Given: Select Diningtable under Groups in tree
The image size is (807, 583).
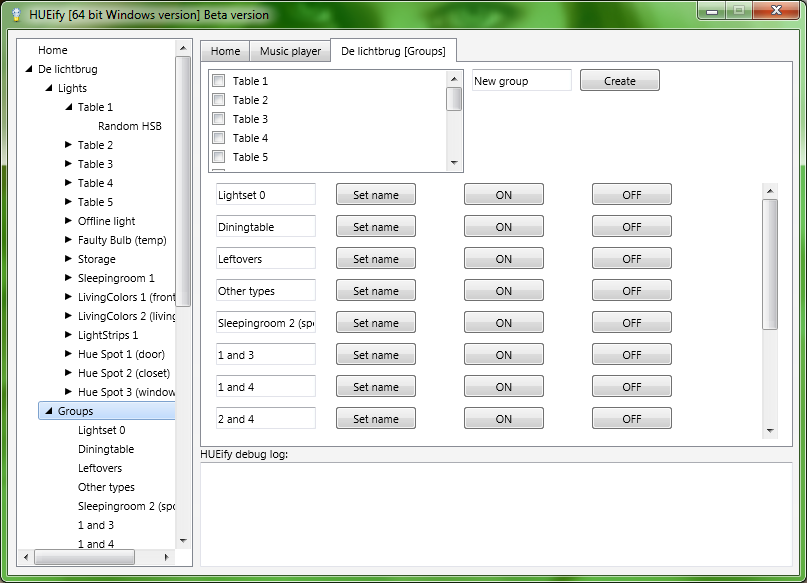Looking at the screenshot, I should coord(106,449).
